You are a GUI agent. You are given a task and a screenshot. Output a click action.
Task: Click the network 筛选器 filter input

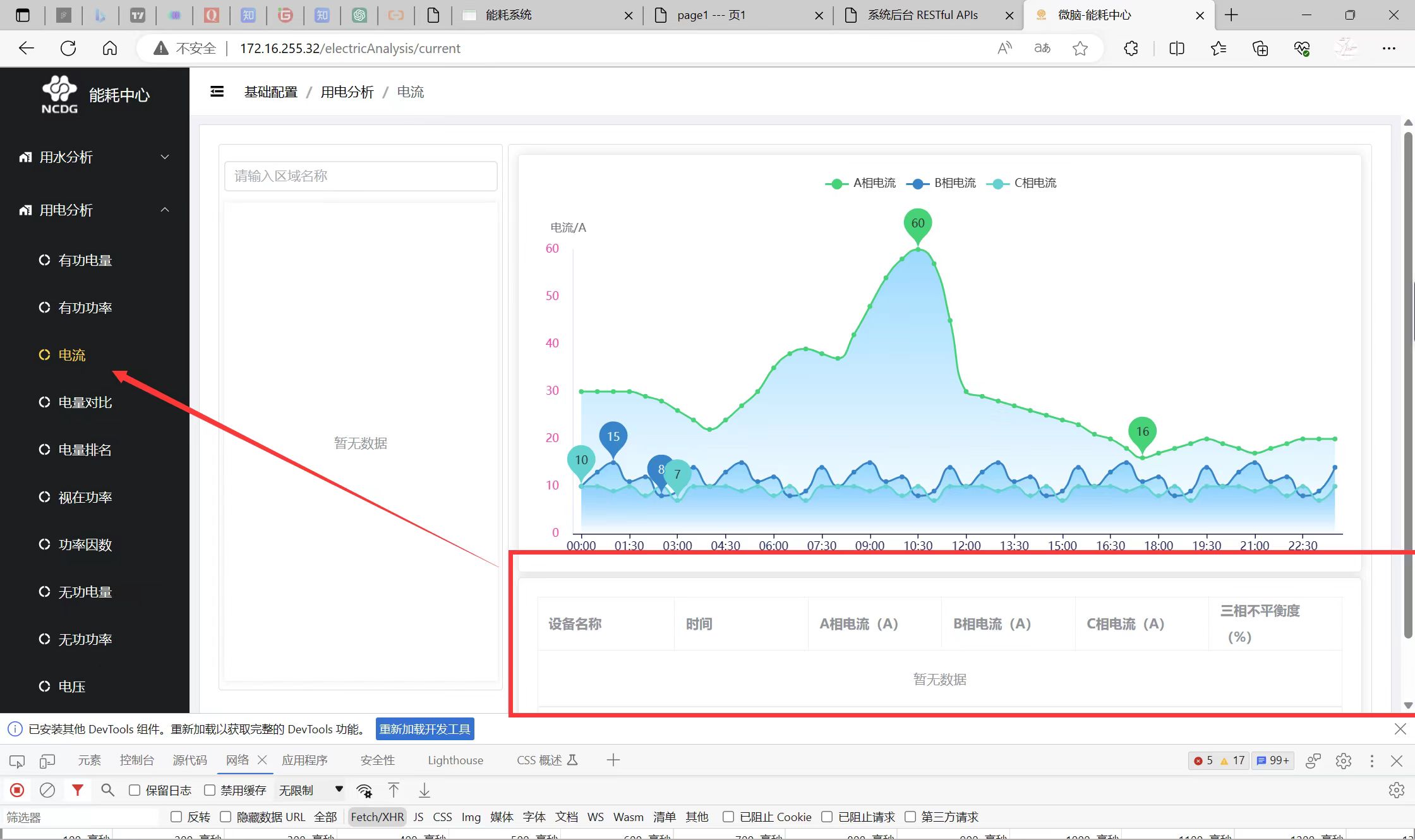coord(81,817)
